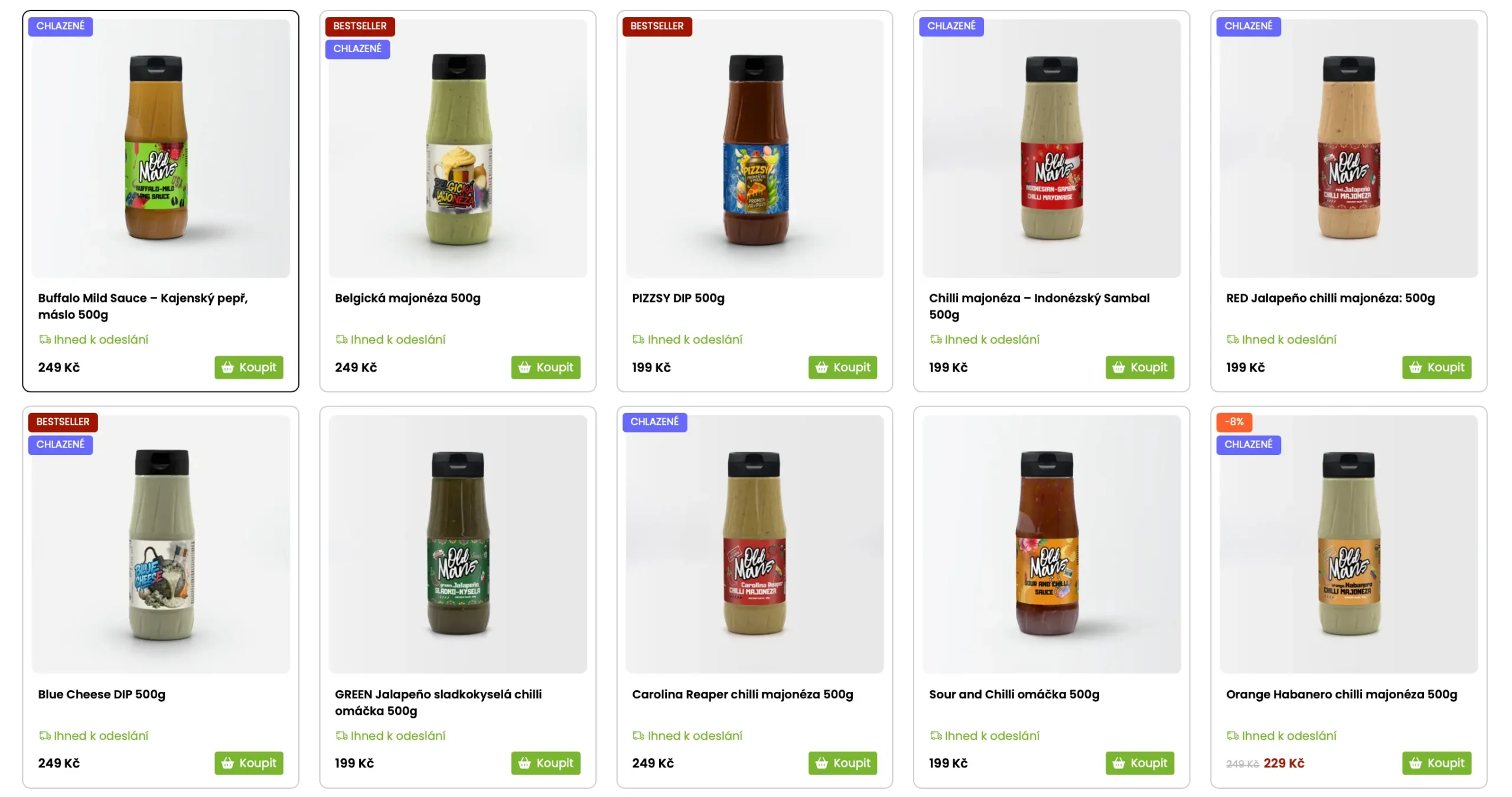Click the Carolina Reaper bottle image

tap(755, 544)
